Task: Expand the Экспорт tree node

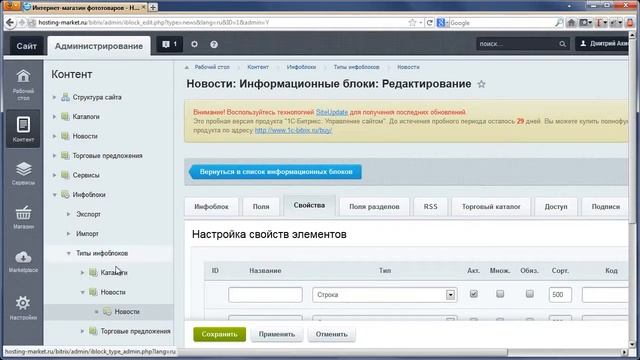Action: click(x=69, y=214)
